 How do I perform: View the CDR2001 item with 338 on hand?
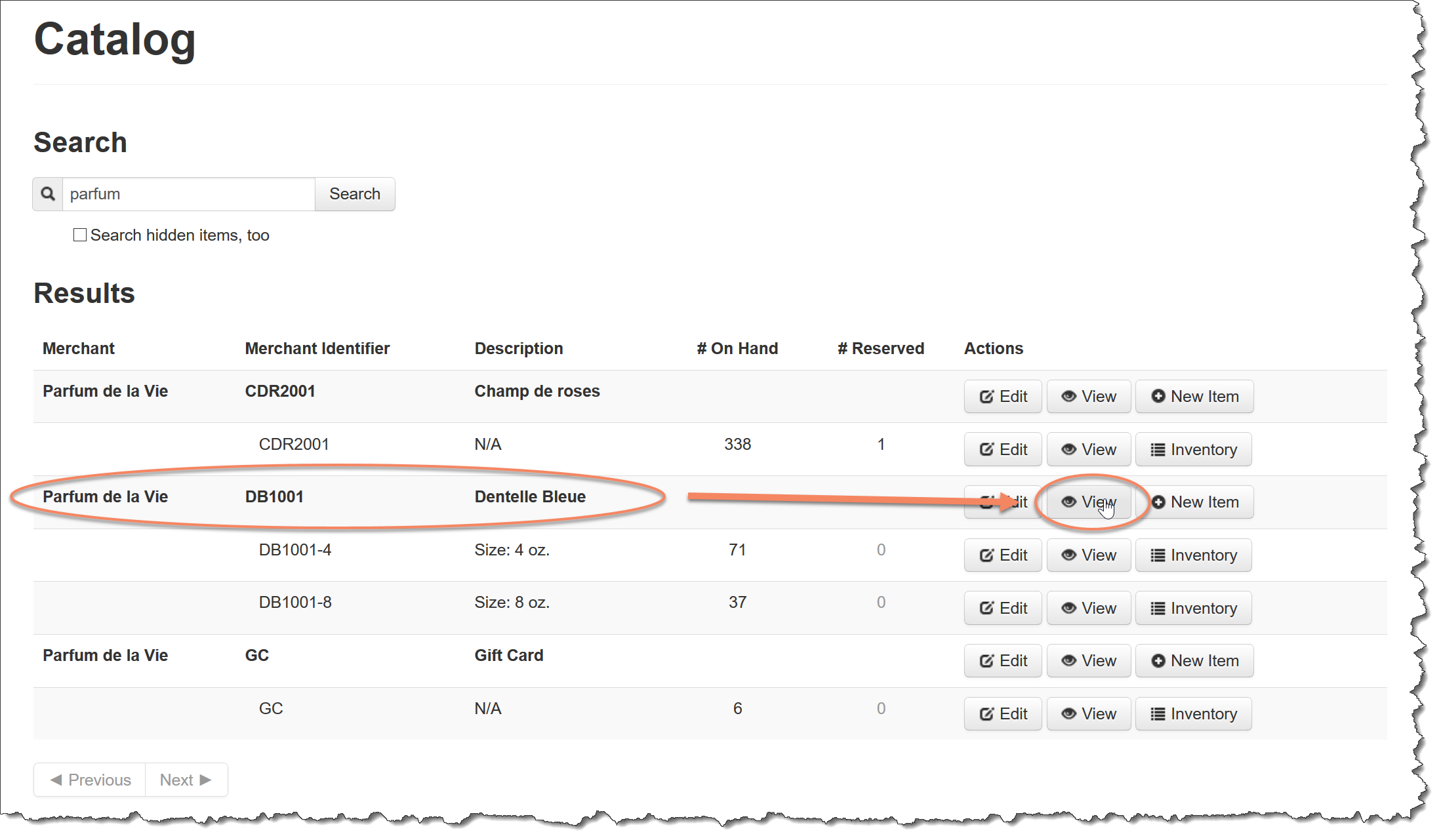[x=1089, y=450]
